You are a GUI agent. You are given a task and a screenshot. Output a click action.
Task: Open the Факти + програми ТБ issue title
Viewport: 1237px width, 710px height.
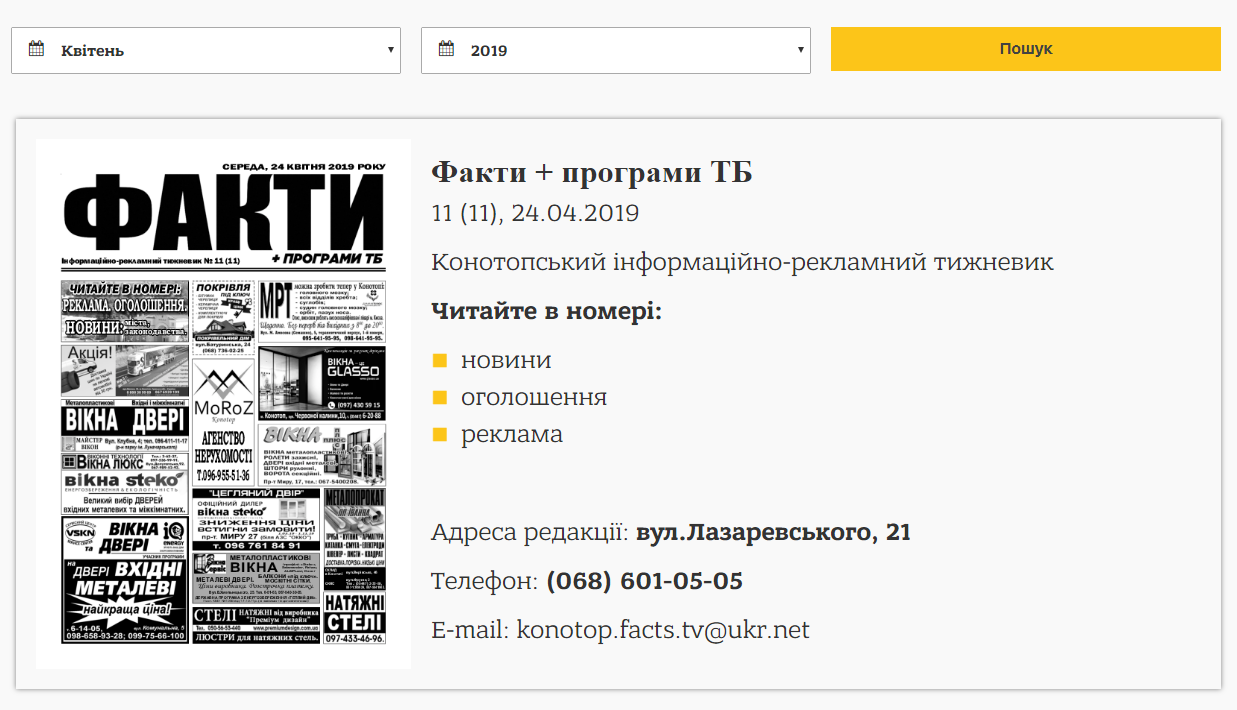pos(591,172)
